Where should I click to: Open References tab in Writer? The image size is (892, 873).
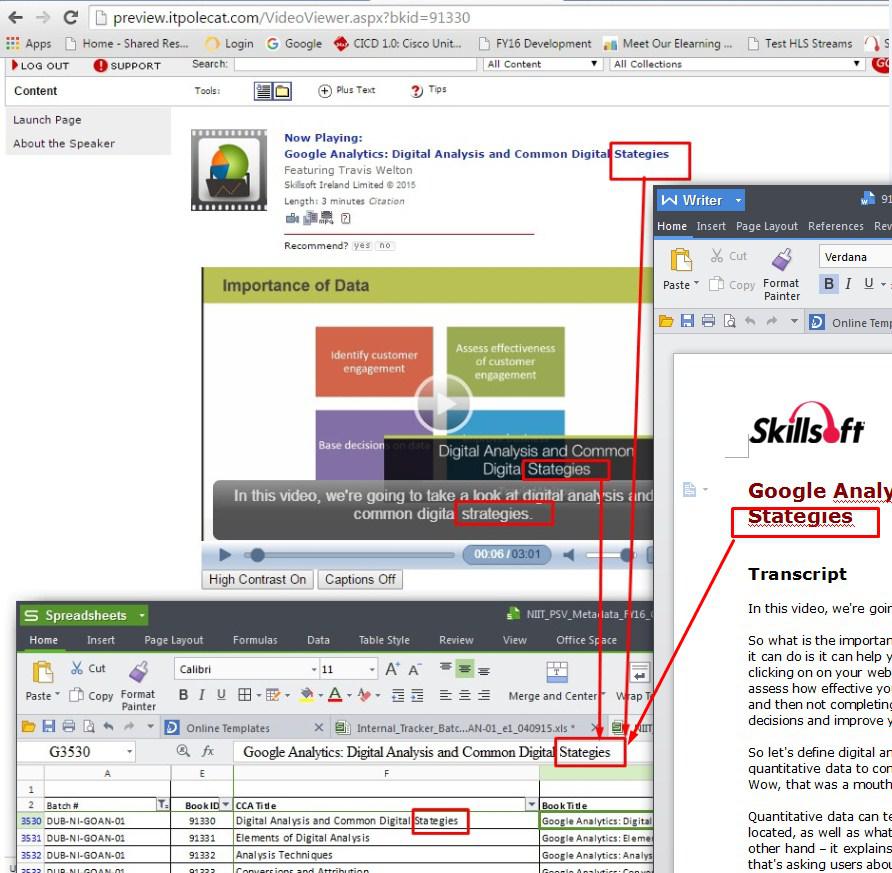[x=835, y=226]
